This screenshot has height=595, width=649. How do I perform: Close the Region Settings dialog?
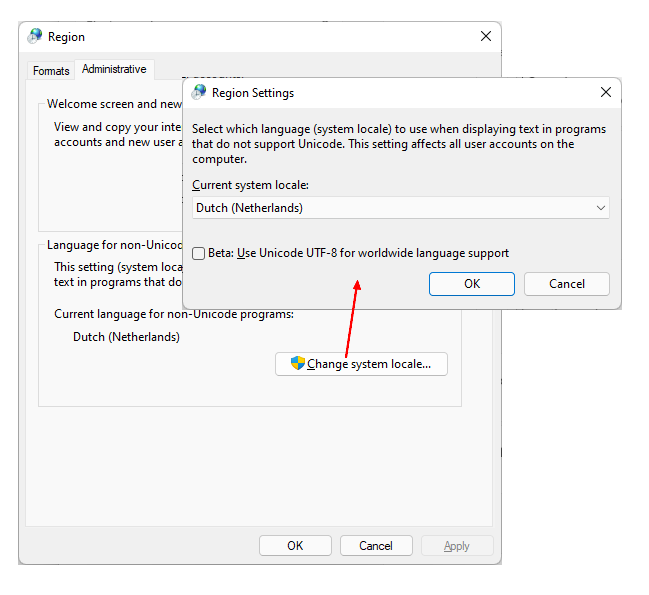point(605,92)
